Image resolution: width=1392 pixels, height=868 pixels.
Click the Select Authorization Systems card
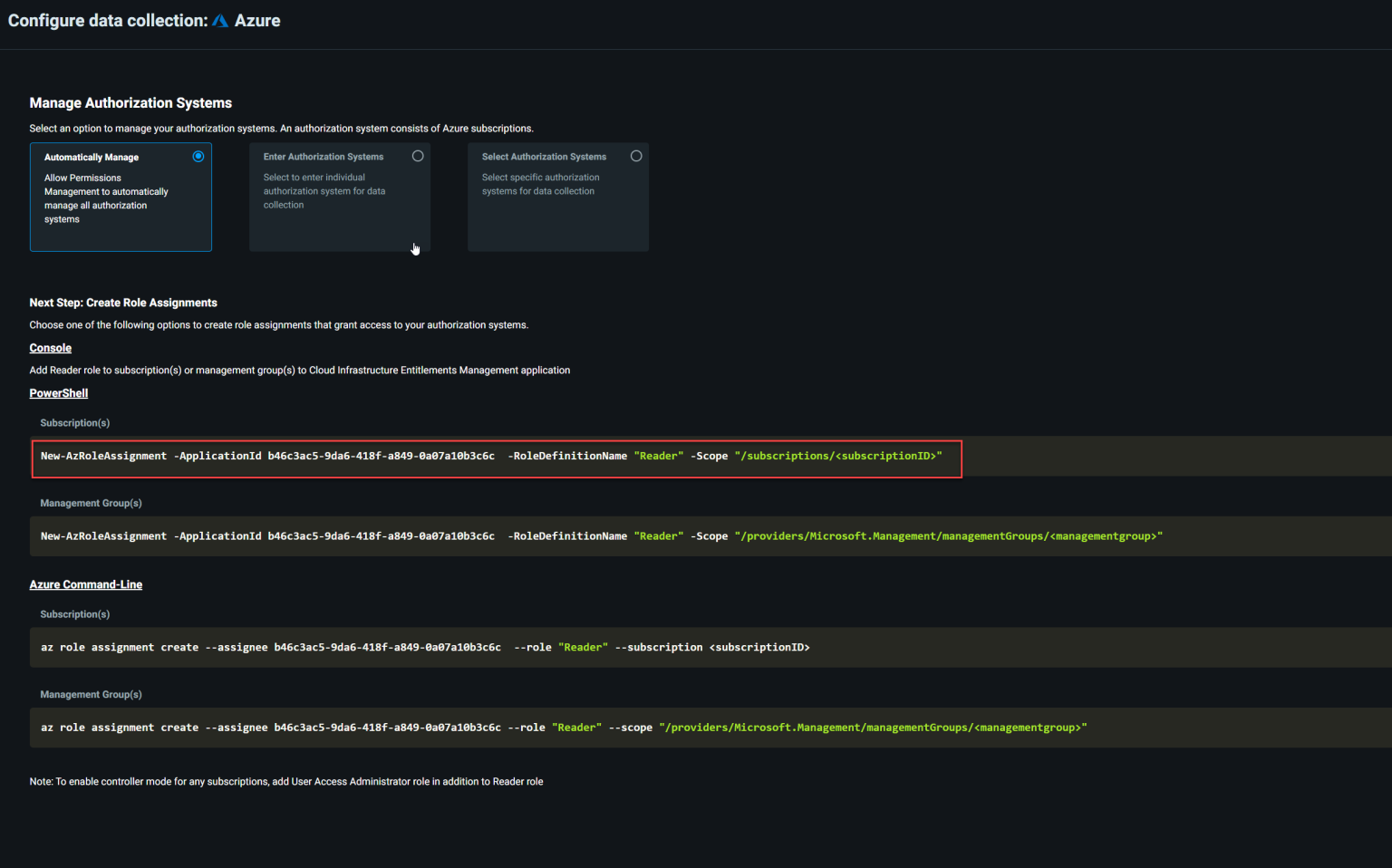pos(557,197)
